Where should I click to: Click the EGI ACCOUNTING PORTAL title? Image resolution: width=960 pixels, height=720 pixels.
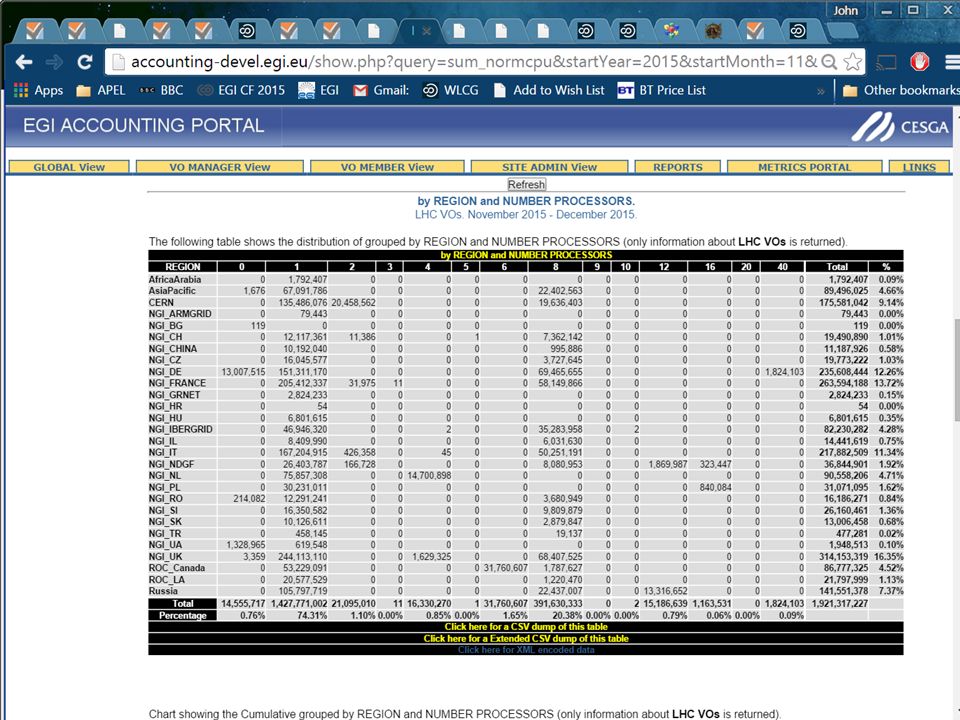coord(143,126)
